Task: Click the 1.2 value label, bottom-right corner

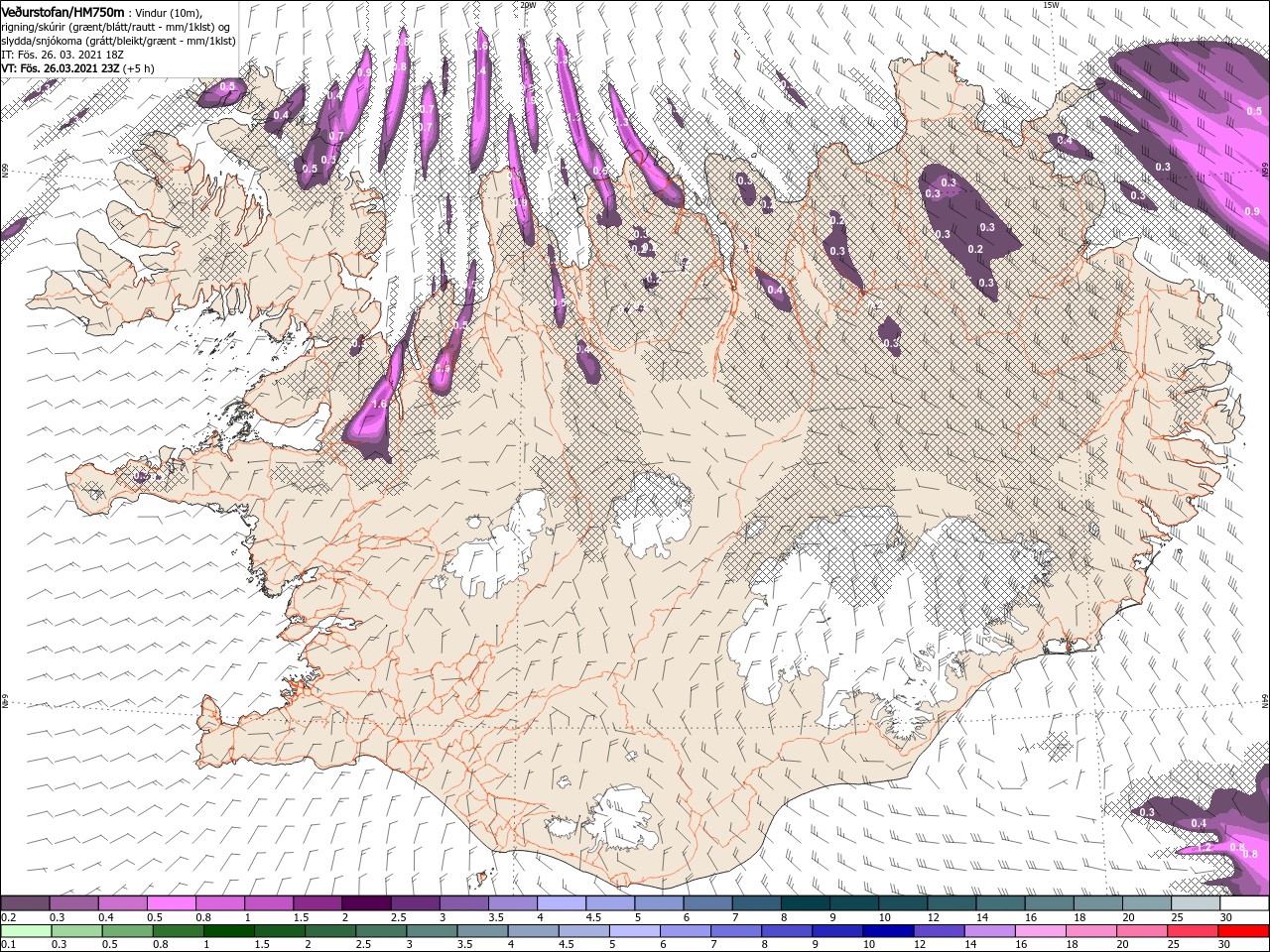Action: 1205,848
